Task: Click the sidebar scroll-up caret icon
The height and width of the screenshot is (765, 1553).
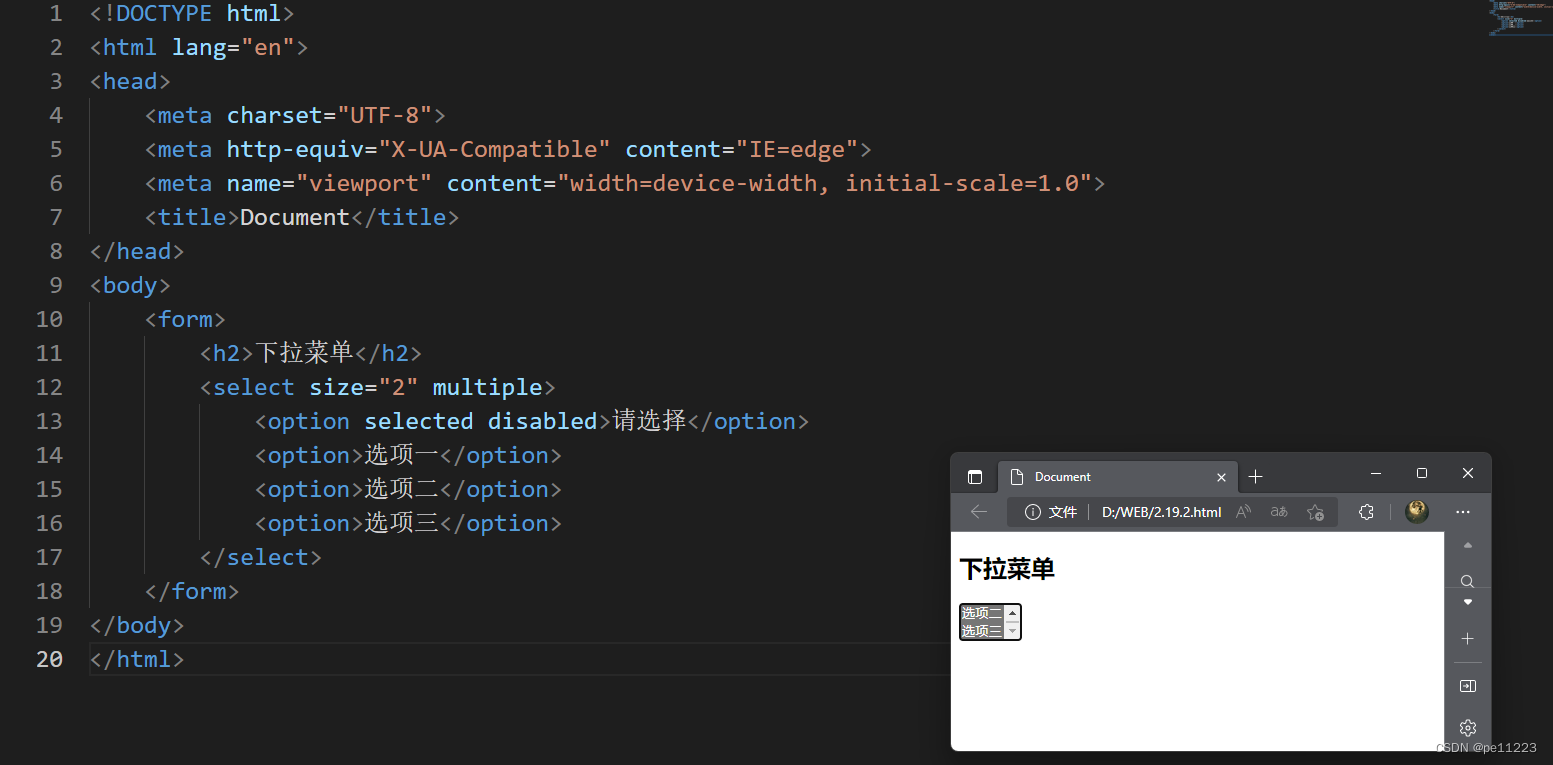Action: 1468,546
